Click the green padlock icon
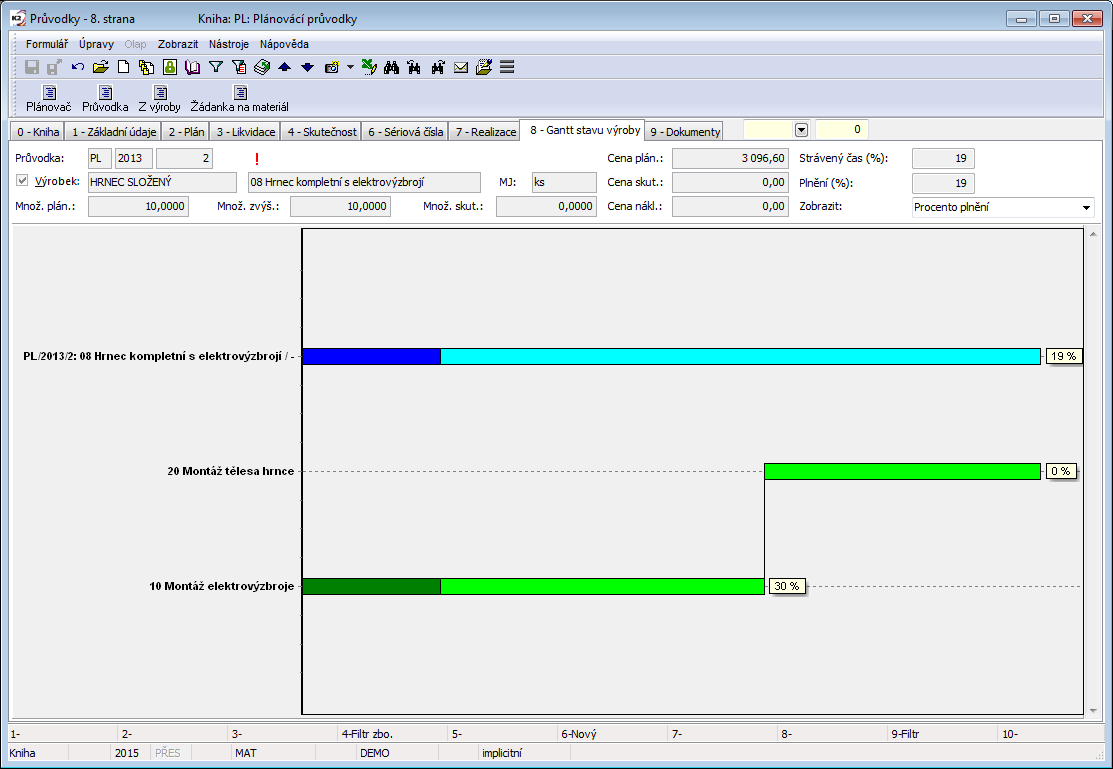 click(170, 67)
